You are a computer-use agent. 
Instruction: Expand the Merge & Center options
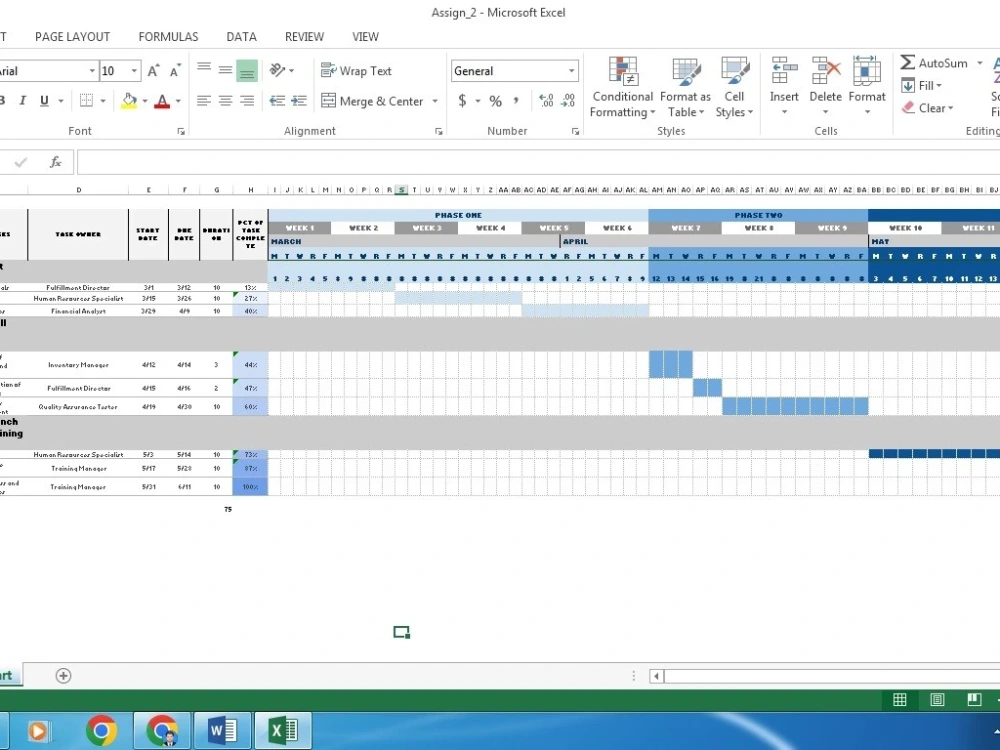[436, 101]
